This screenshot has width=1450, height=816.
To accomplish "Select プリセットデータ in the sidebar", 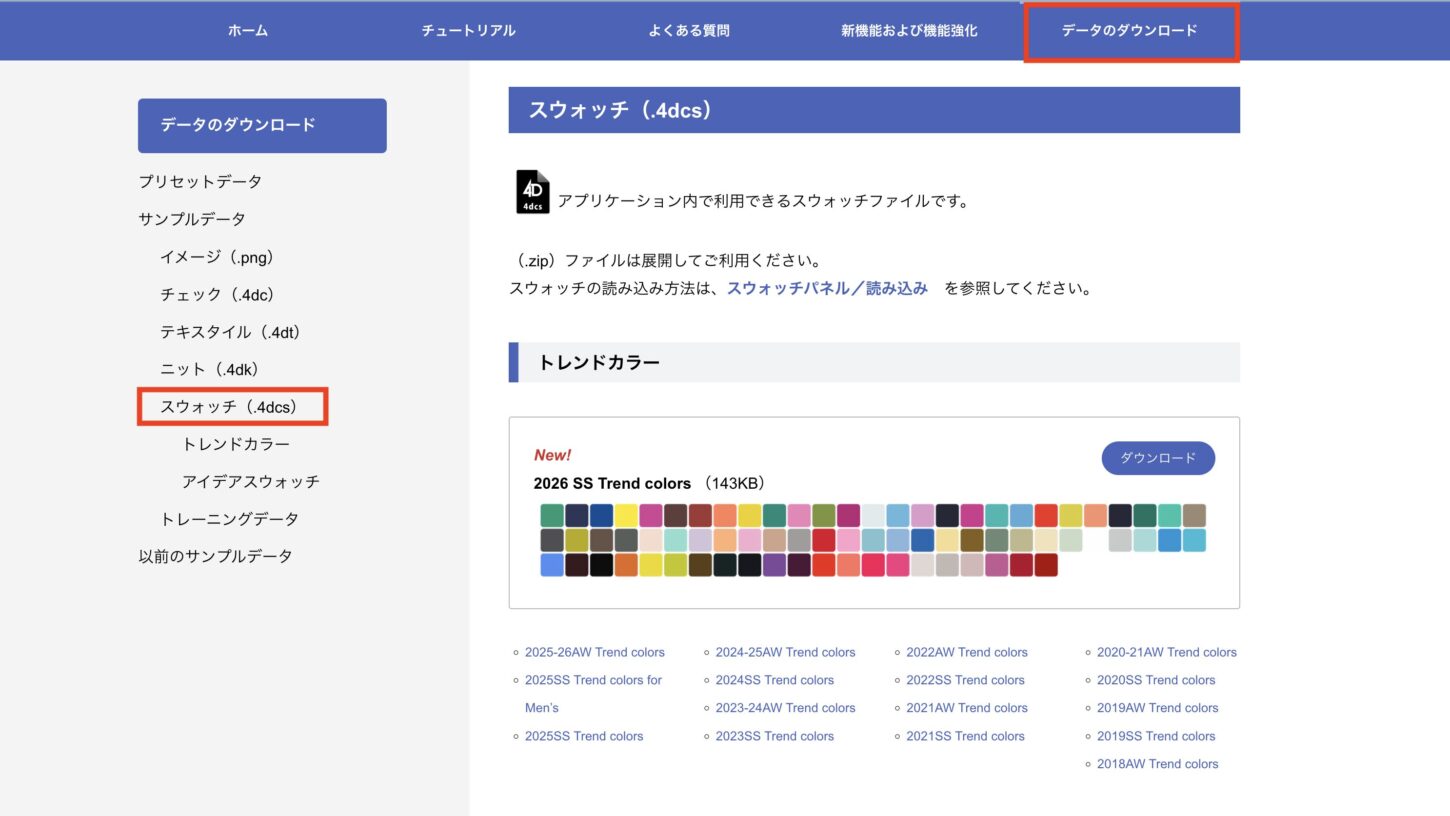I will (x=200, y=182).
